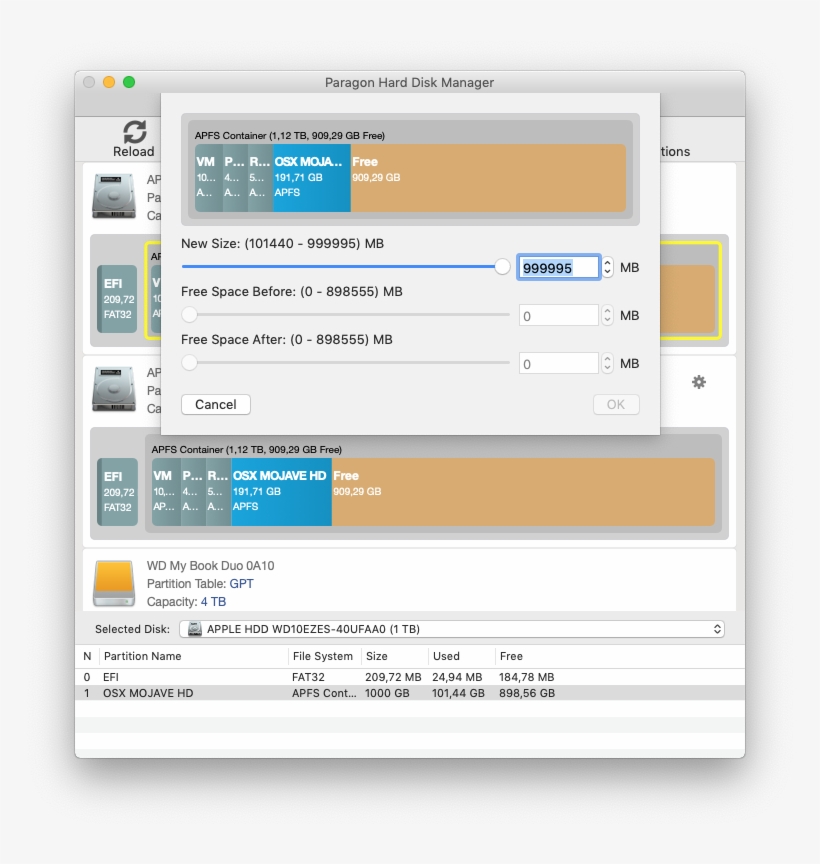820x864 pixels.
Task: Open the Selected Disk dropdown
Action: pyautogui.click(x=452, y=629)
